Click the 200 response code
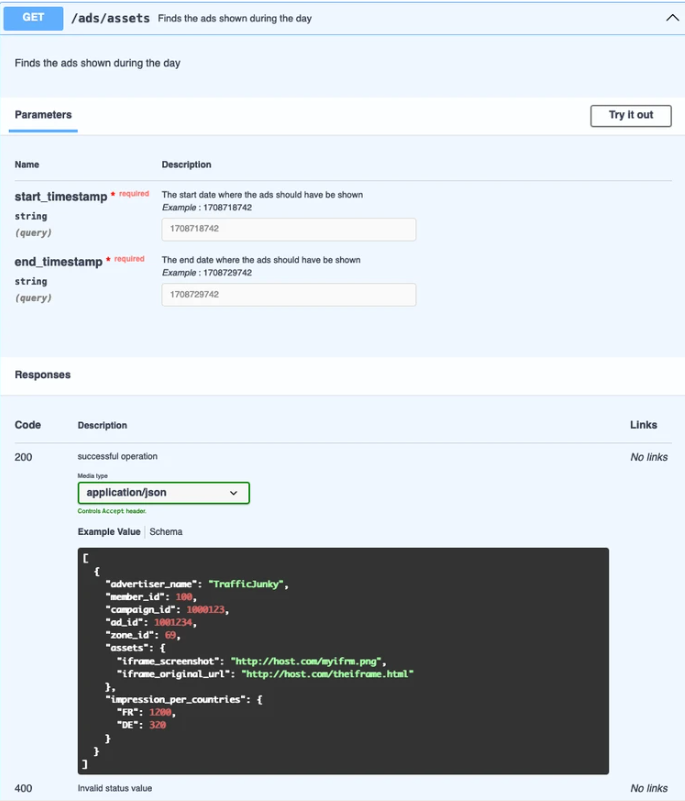Viewport: 685px width, 801px height. [23, 457]
